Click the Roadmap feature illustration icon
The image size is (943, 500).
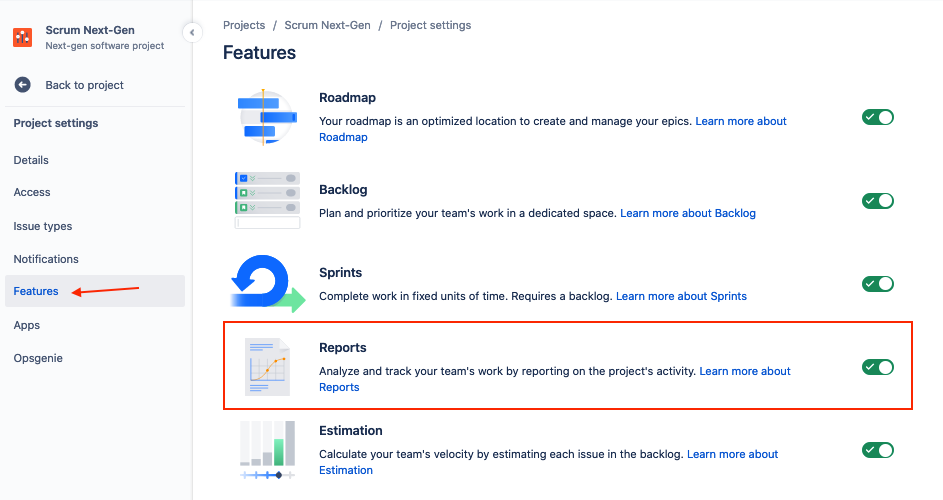265,117
